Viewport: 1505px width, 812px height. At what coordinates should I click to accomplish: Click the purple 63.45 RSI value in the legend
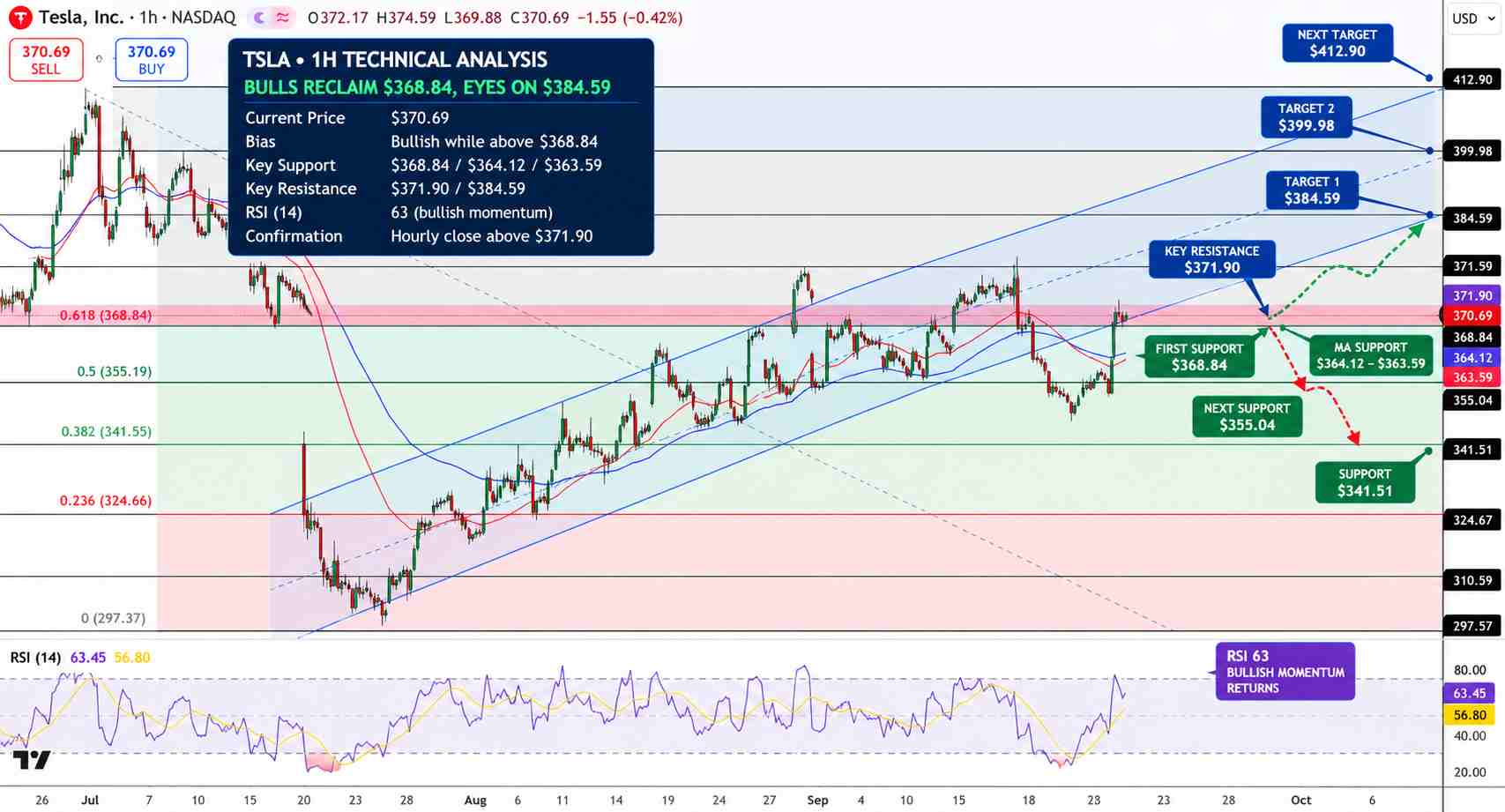[x=88, y=658]
